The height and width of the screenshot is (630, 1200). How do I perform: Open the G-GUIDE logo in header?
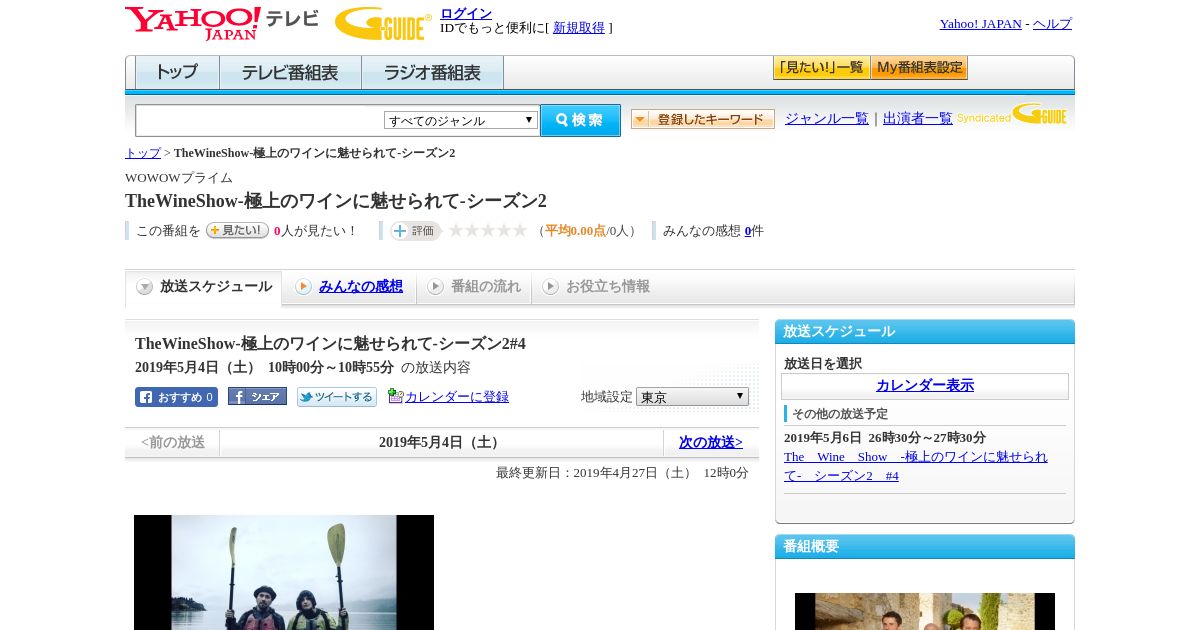click(383, 23)
